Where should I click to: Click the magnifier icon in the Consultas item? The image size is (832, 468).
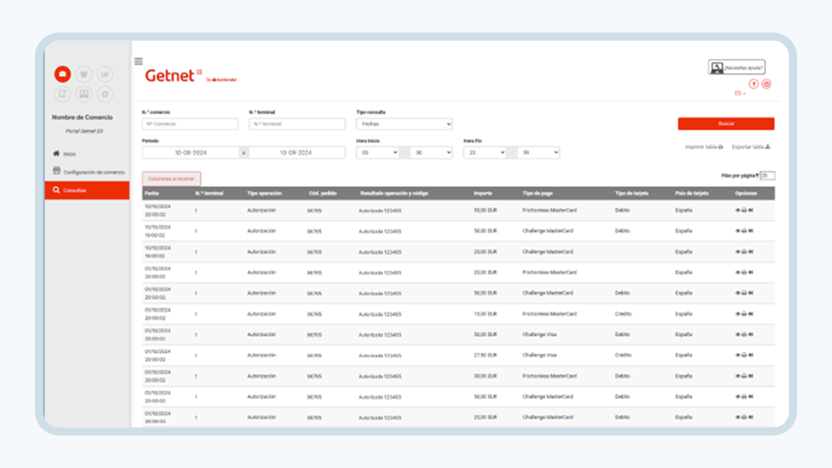click(56, 190)
